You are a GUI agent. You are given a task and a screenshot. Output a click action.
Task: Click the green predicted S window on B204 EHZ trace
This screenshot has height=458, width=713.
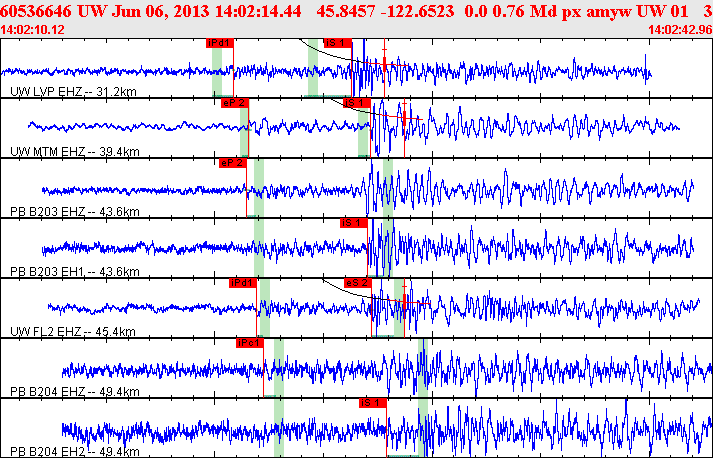click(x=423, y=368)
